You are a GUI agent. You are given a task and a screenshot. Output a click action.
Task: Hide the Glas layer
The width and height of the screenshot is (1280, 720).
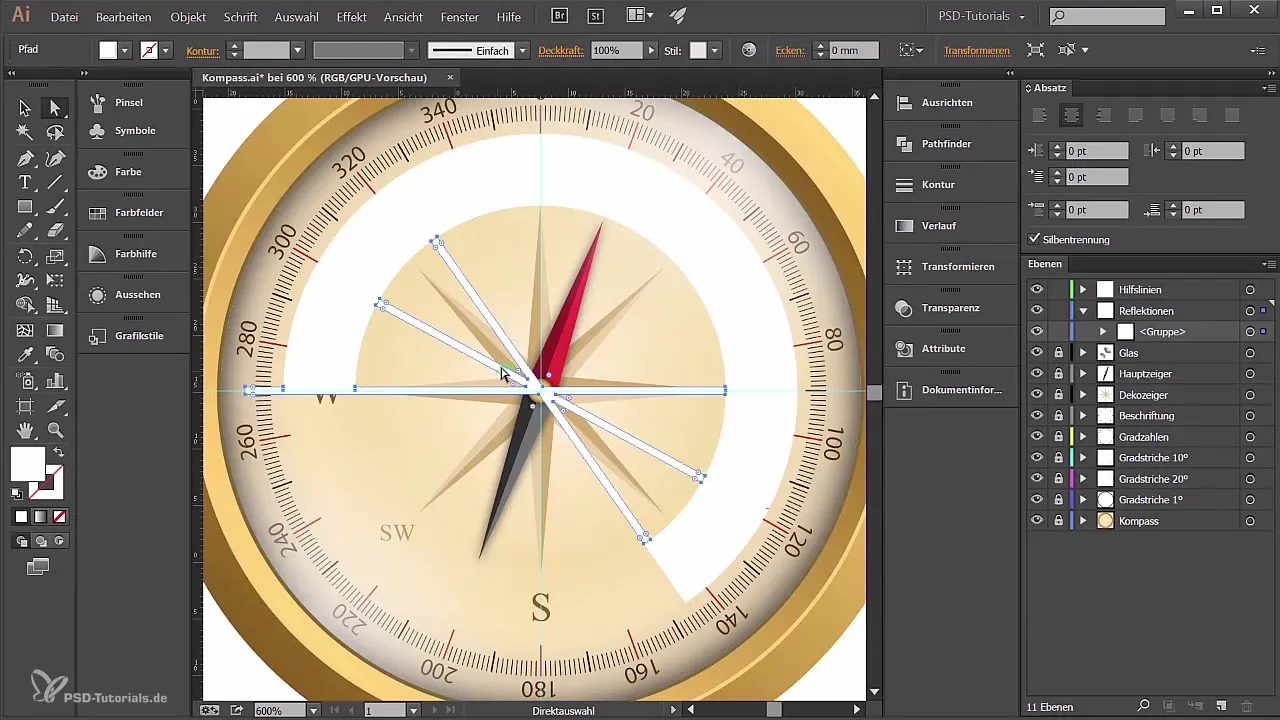click(1037, 352)
